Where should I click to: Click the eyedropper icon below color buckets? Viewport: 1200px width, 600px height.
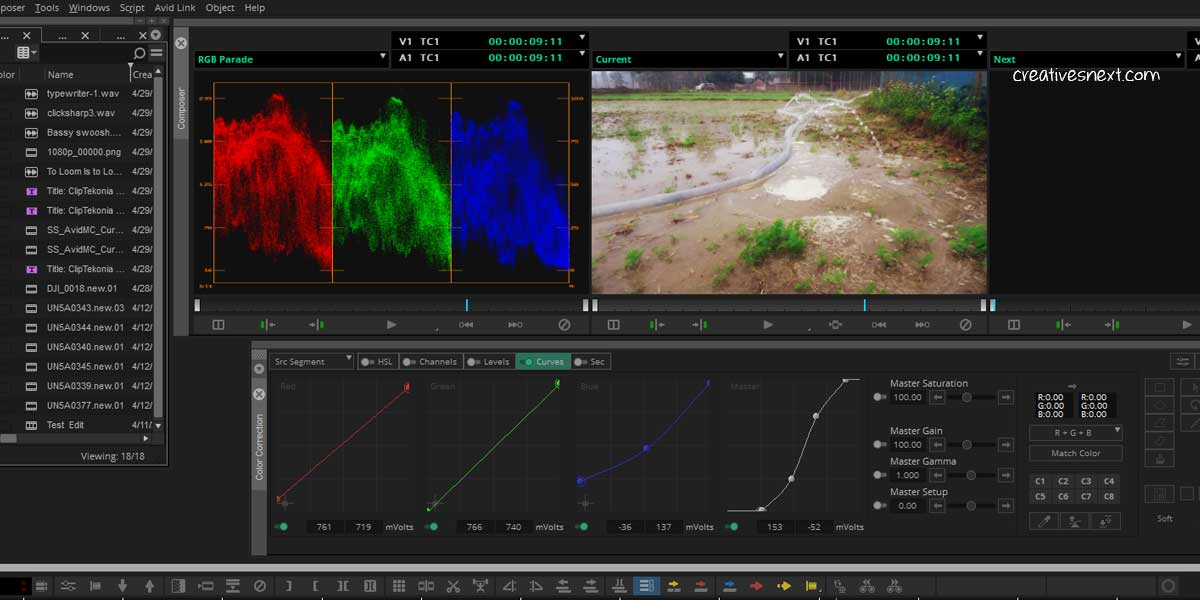[x=1044, y=521]
